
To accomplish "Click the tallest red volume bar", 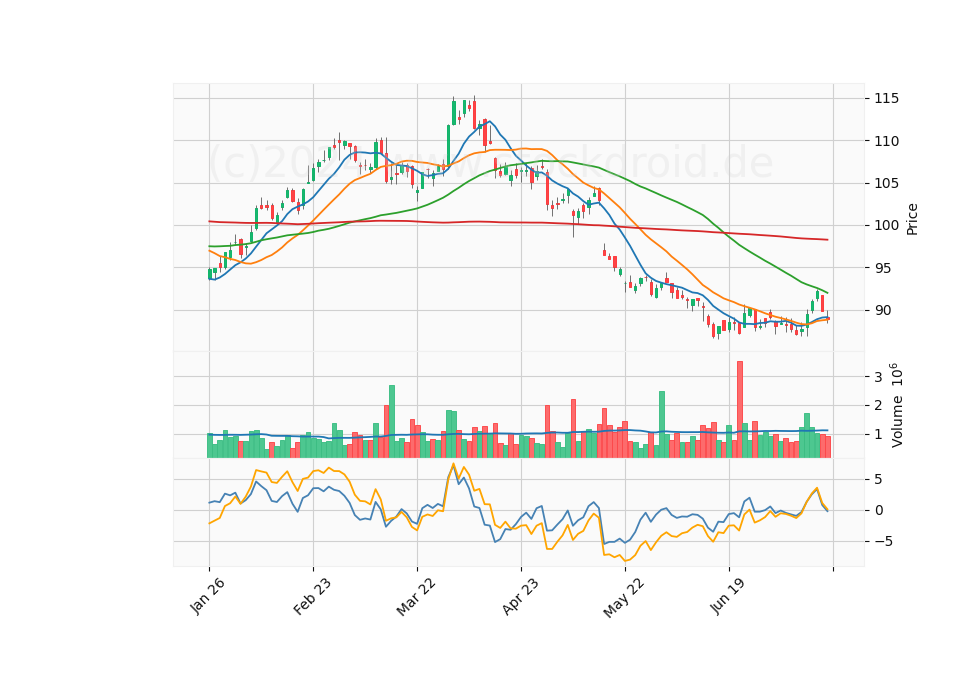I will 740,409.
